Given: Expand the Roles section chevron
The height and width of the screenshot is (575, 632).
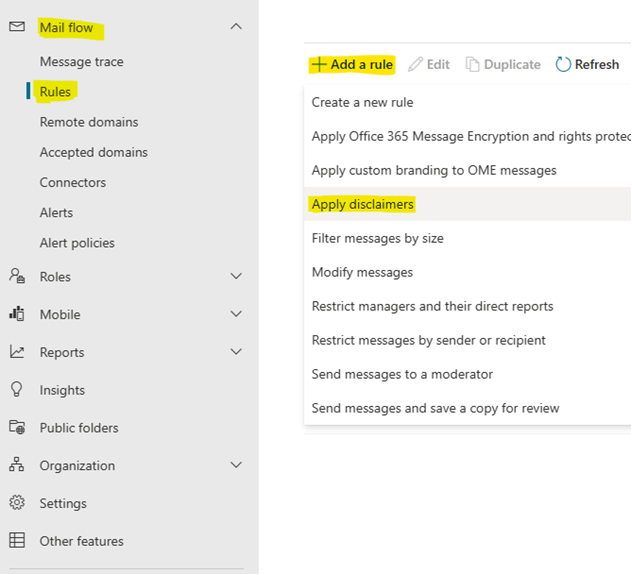Looking at the screenshot, I should click(x=236, y=276).
